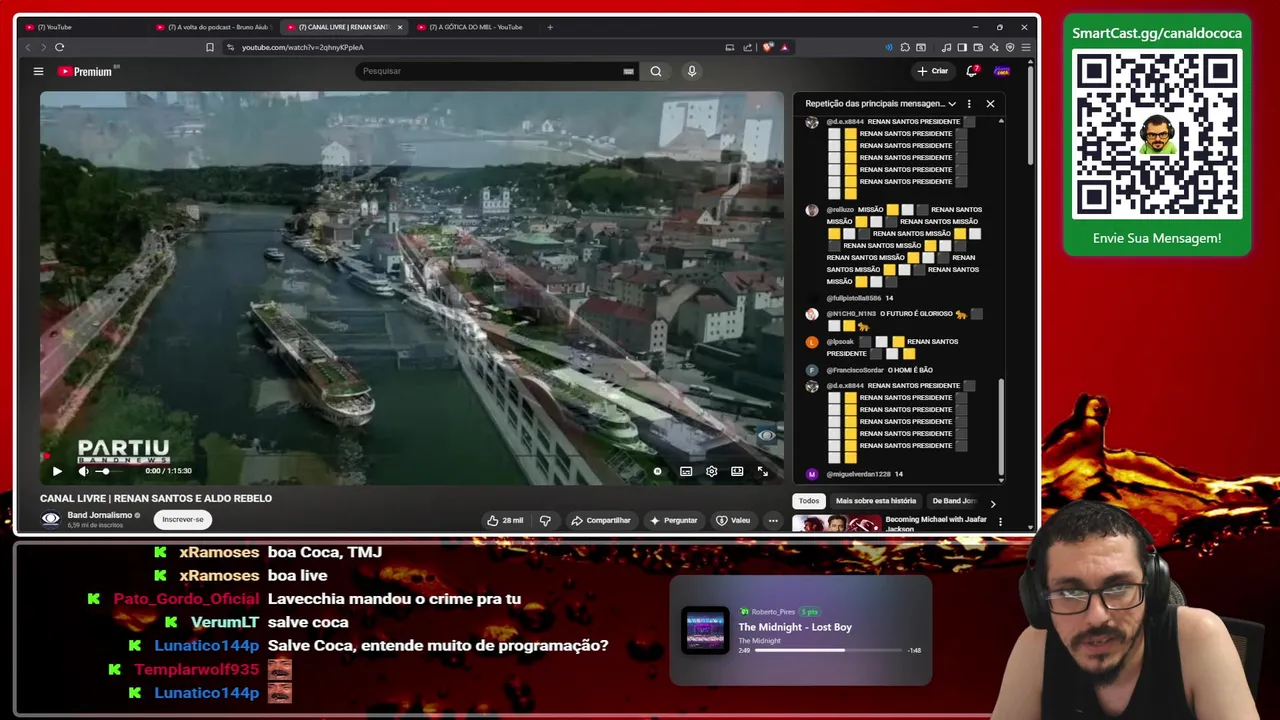Open chat options three-dot menu
The height and width of the screenshot is (720, 1280).
(969, 104)
